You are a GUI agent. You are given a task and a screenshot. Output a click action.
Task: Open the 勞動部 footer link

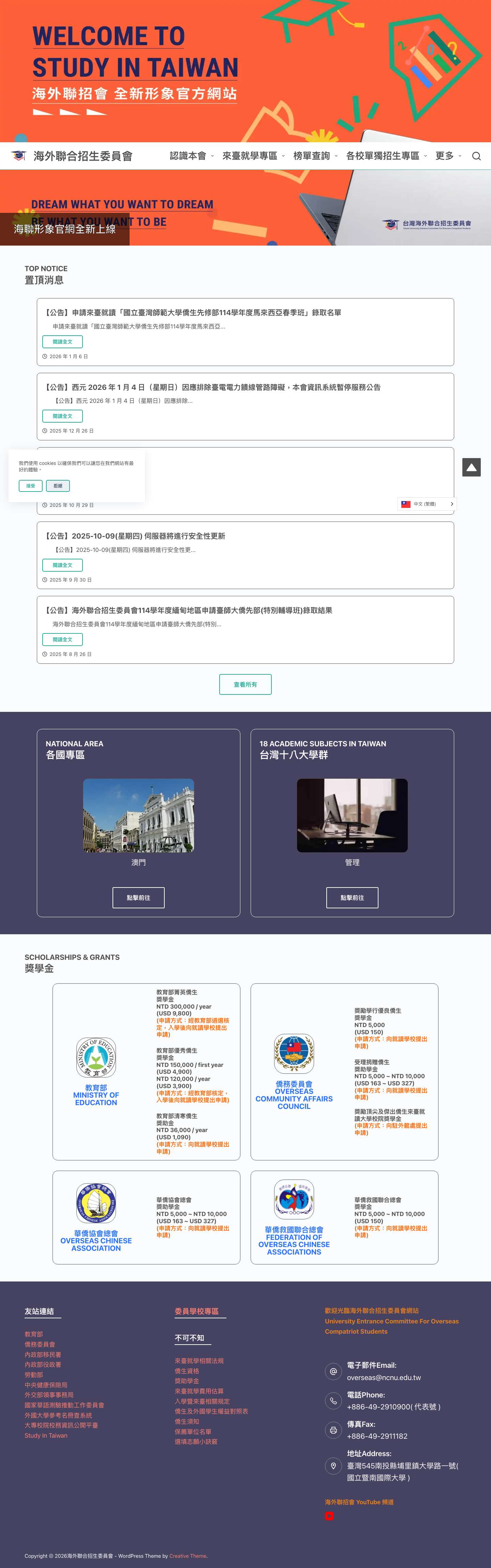coord(33,1375)
